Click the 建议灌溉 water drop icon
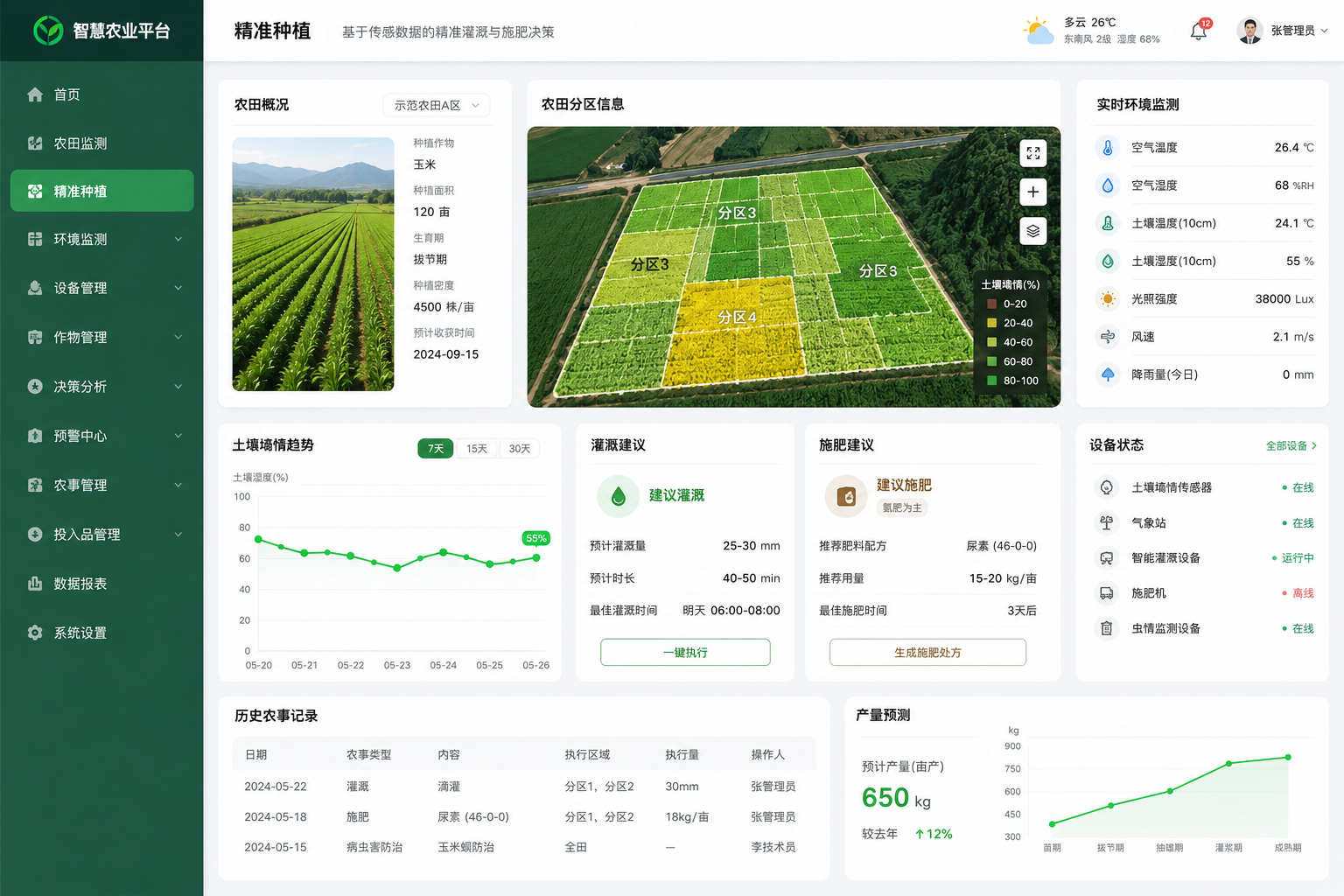This screenshot has width=1344, height=896. click(x=619, y=496)
